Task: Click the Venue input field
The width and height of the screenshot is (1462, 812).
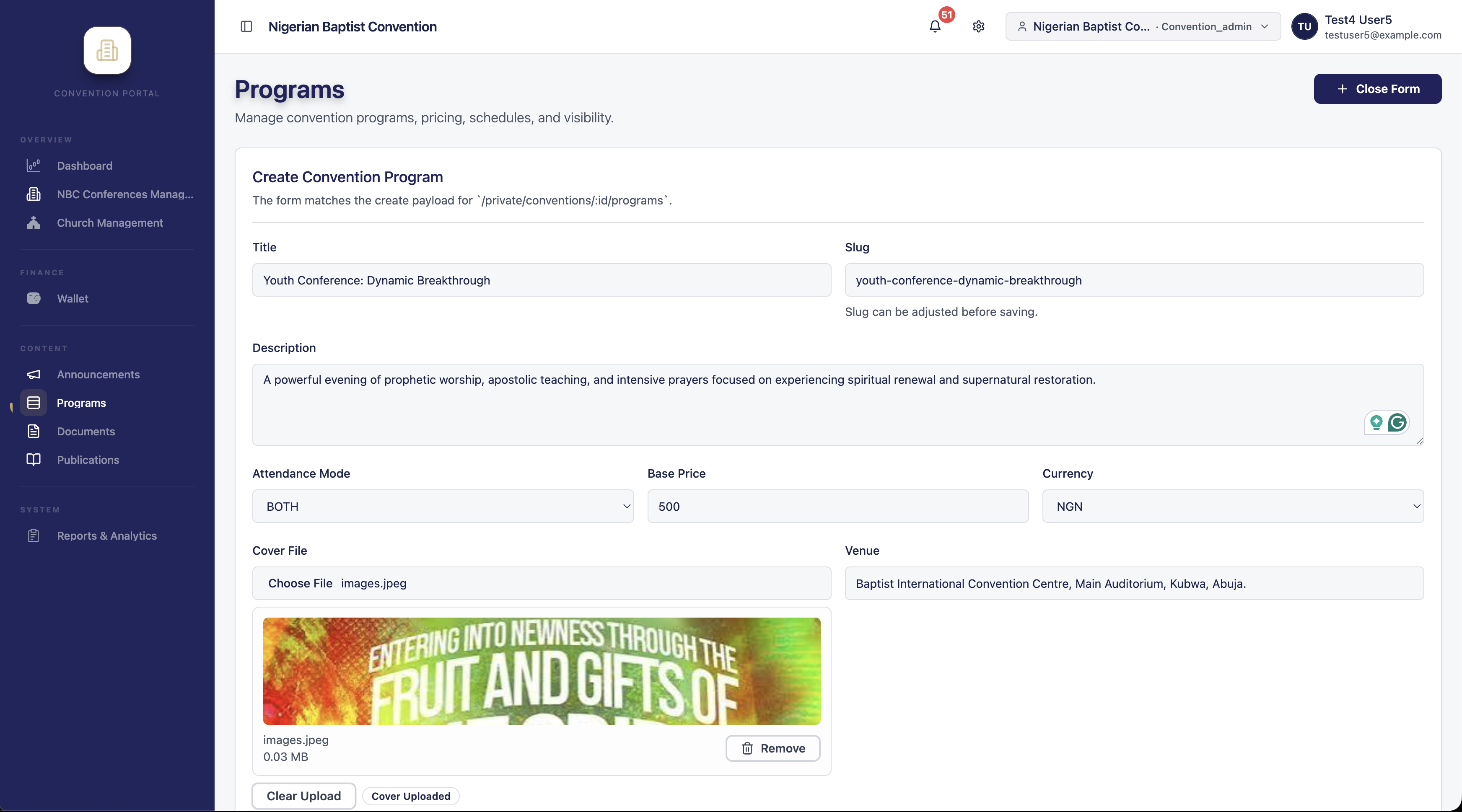Action: click(x=1134, y=583)
